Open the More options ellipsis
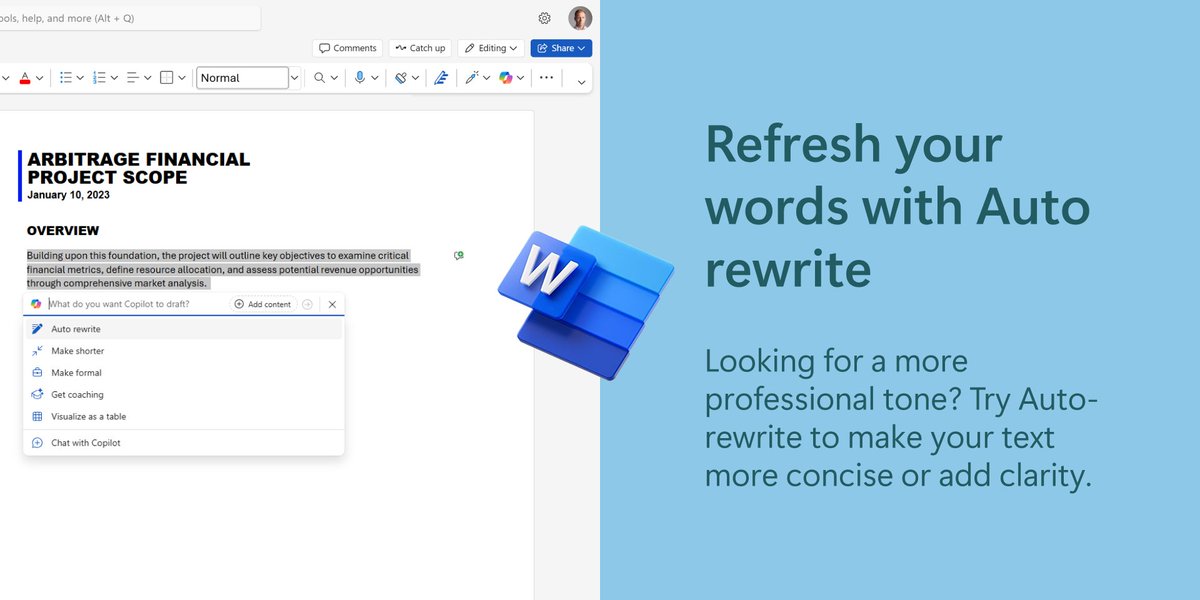This screenshot has width=1200, height=600. click(x=546, y=77)
